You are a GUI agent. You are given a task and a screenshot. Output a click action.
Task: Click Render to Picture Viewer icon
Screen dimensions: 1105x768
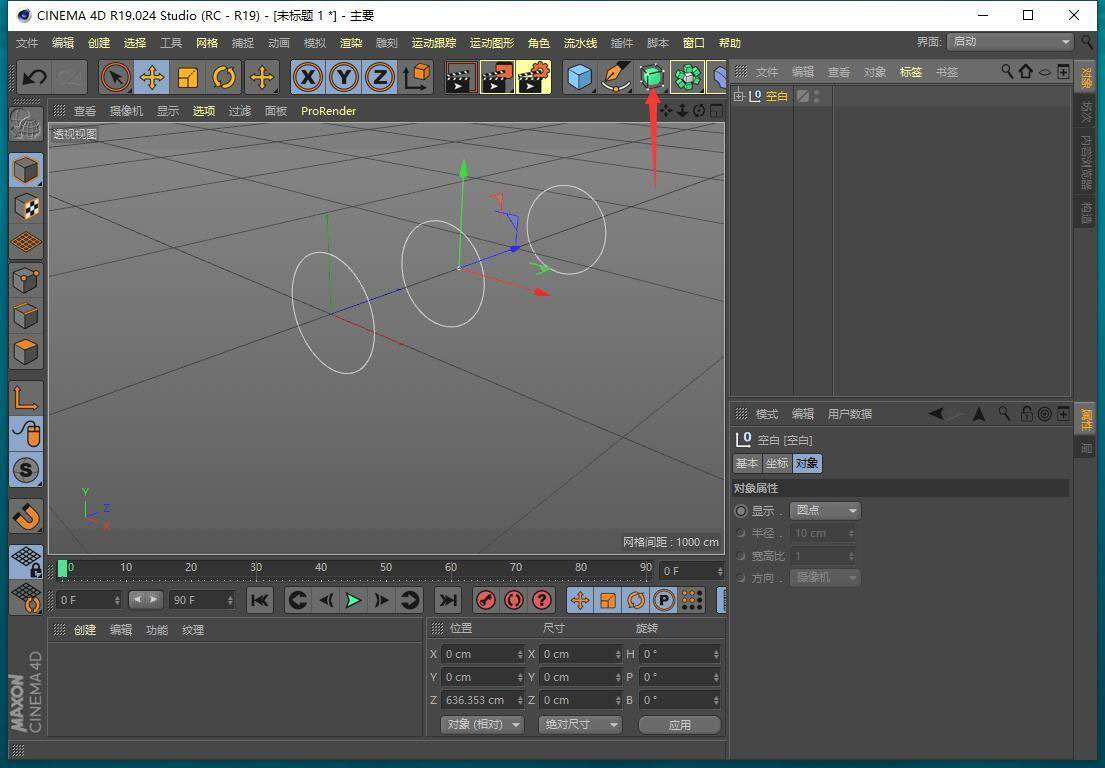pyautogui.click(x=497, y=77)
